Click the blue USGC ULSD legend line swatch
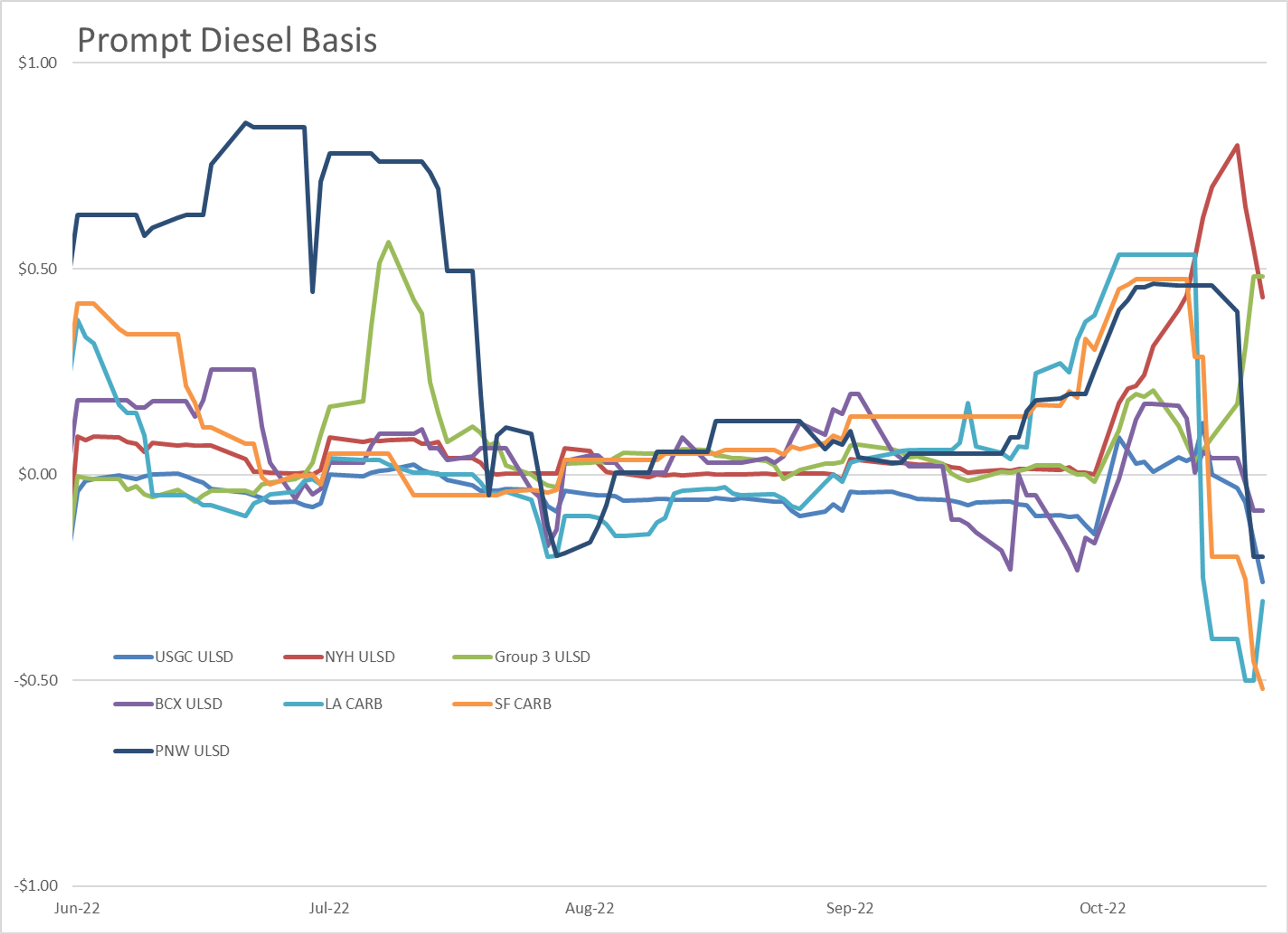This screenshot has width=1288, height=934. (133, 657)
